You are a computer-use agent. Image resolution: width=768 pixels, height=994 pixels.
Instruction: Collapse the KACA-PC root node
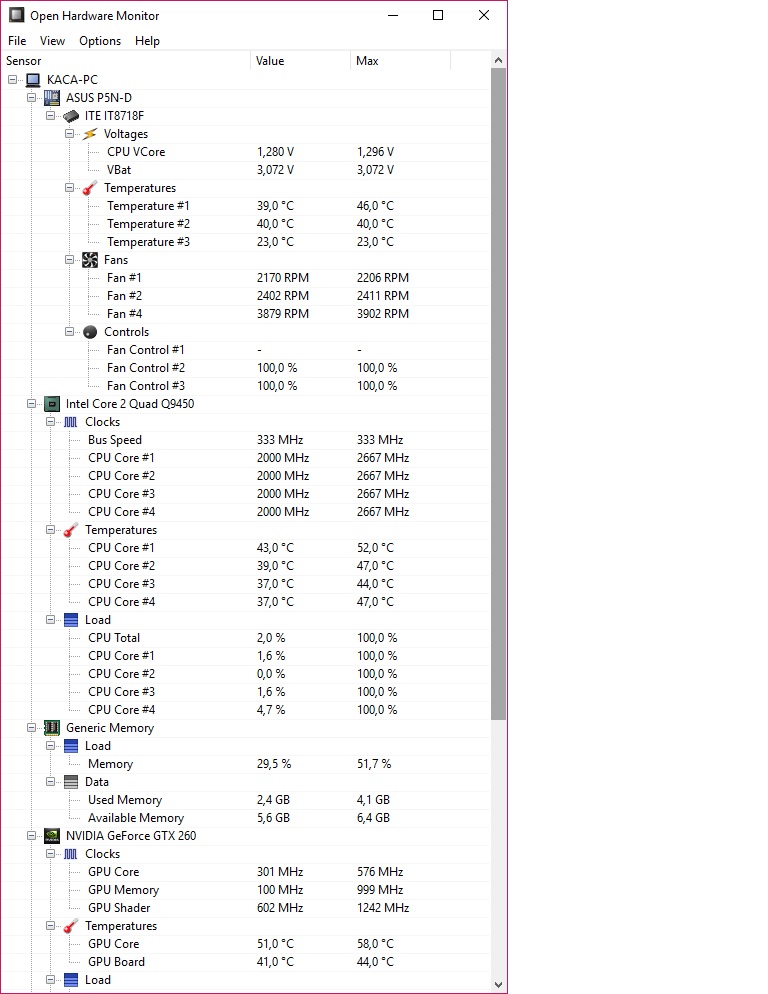(13, 80)
